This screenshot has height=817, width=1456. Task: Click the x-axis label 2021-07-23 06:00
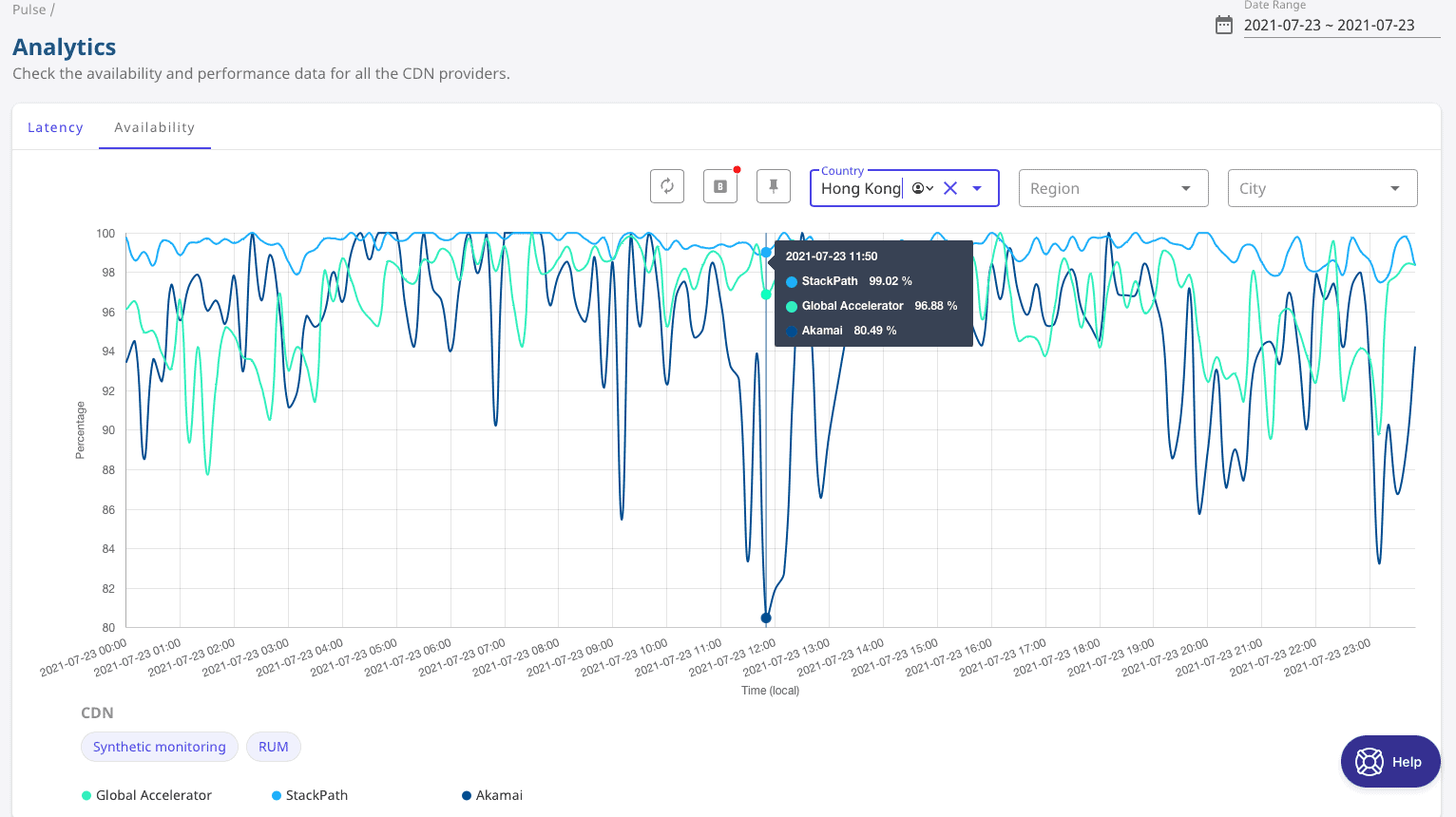(x=408, y=658)
